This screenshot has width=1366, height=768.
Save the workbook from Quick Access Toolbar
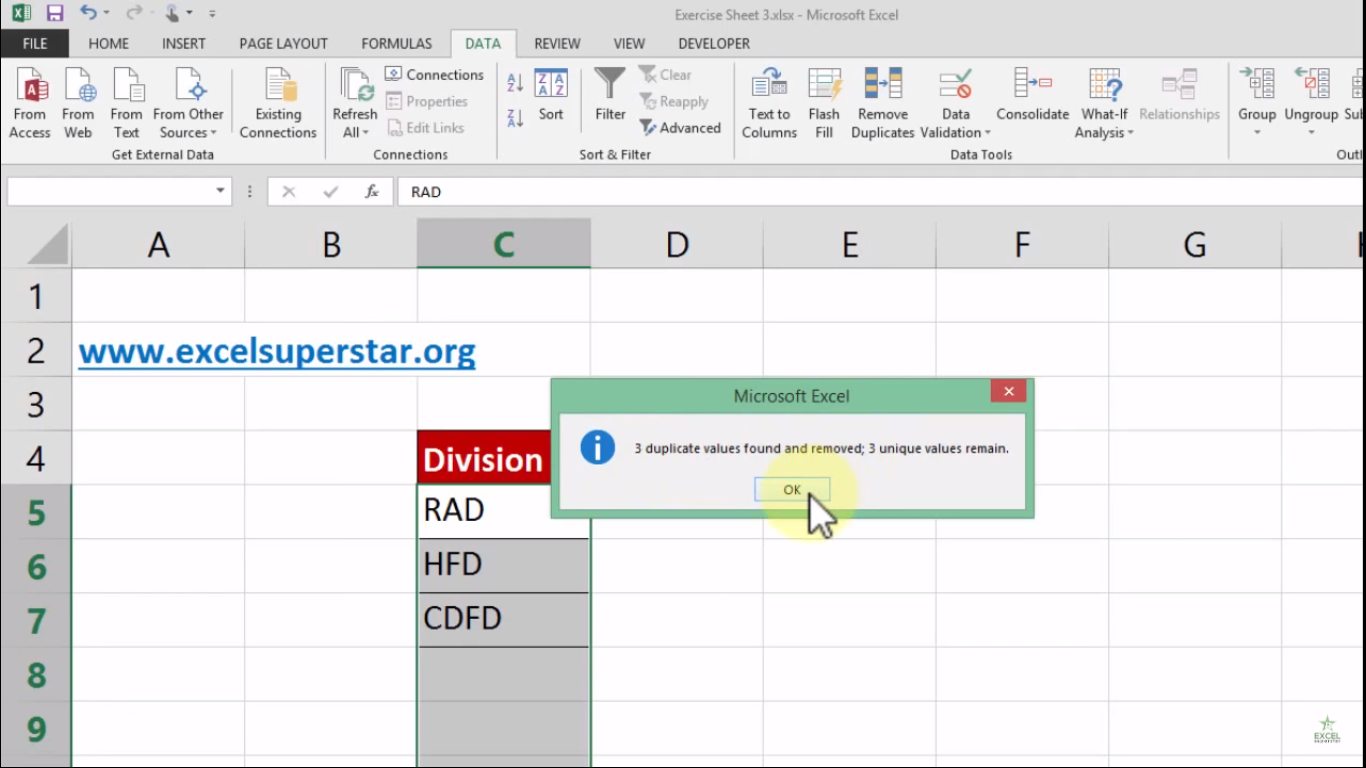[x=55, y=14]
